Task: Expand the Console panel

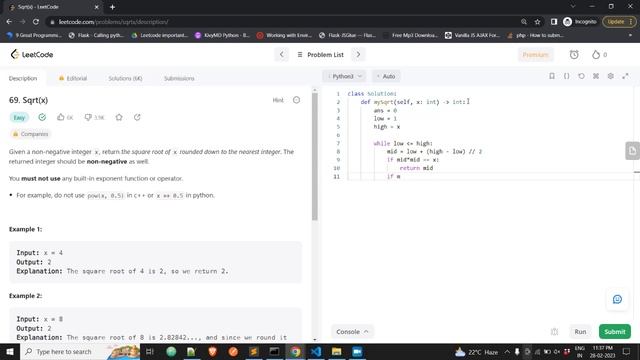Action: [x=352, y=331]
